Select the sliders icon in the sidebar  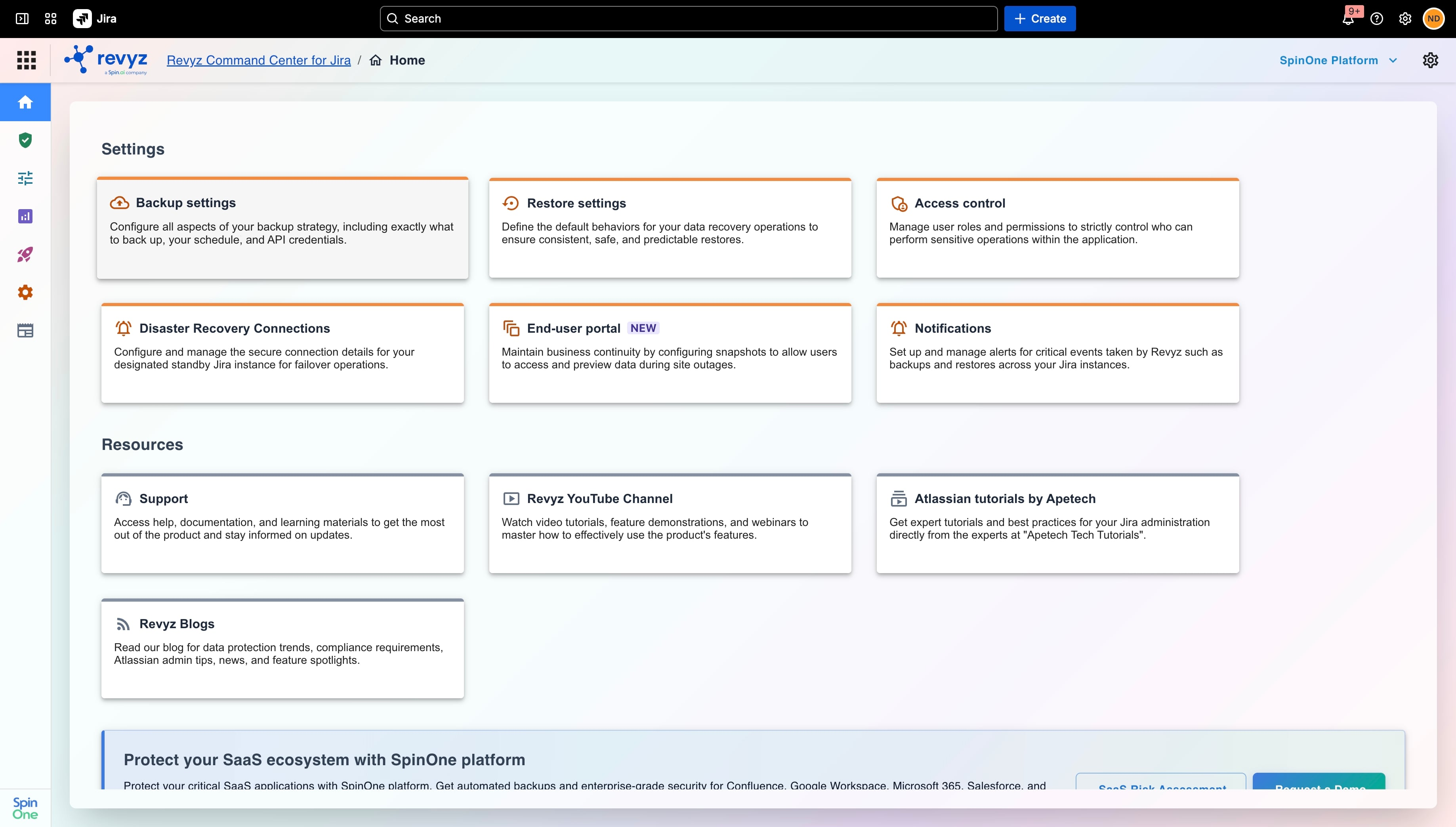pyautogui.click(x=25, y=178)
